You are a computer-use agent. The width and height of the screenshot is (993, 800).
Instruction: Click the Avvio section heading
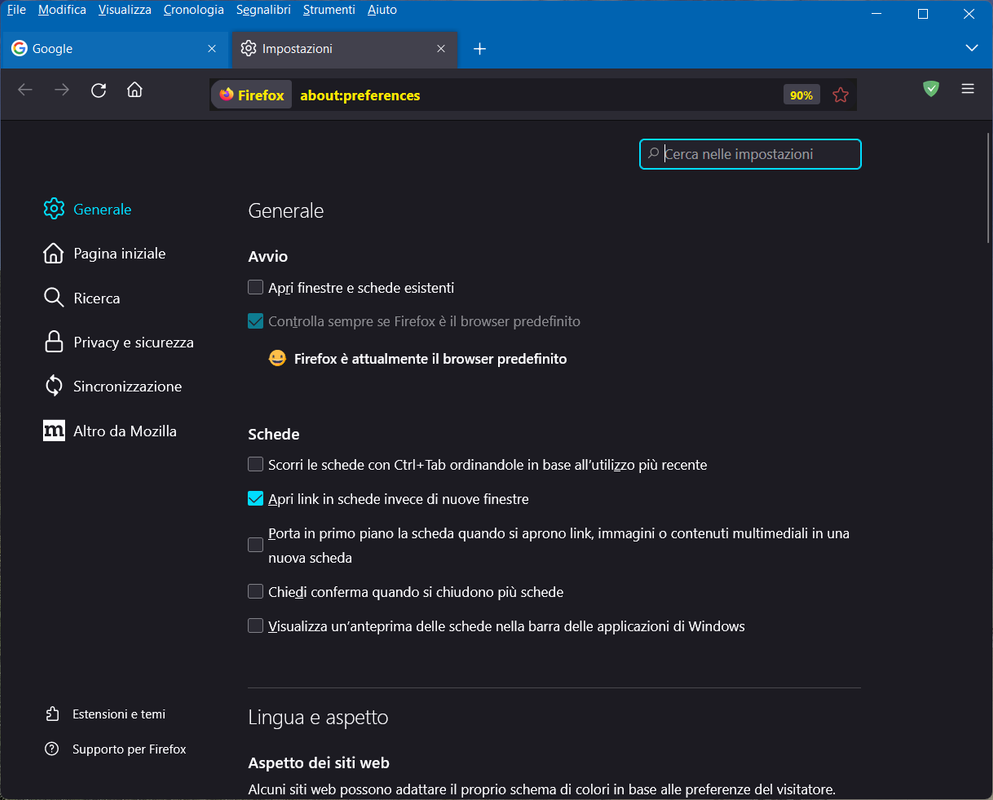[268, 256]
